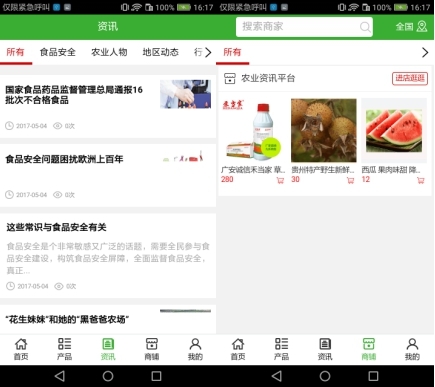Tap the search magnifier icon
435x387 pixels.
[x=365, y=27]
